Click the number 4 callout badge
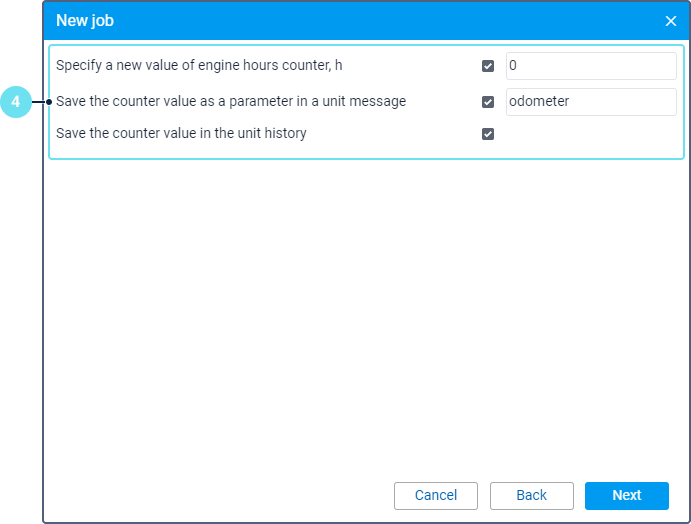The width and height of the screenshot is (691, 524). [16, 101]
